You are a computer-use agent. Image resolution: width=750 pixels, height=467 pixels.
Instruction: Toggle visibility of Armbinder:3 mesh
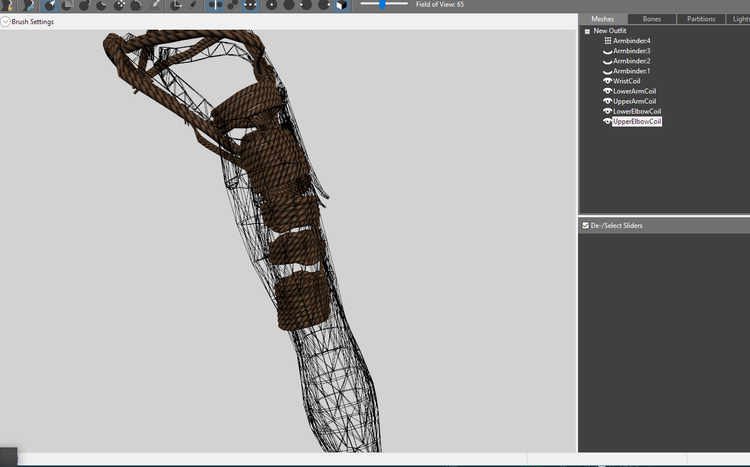[x=607, y=51]
